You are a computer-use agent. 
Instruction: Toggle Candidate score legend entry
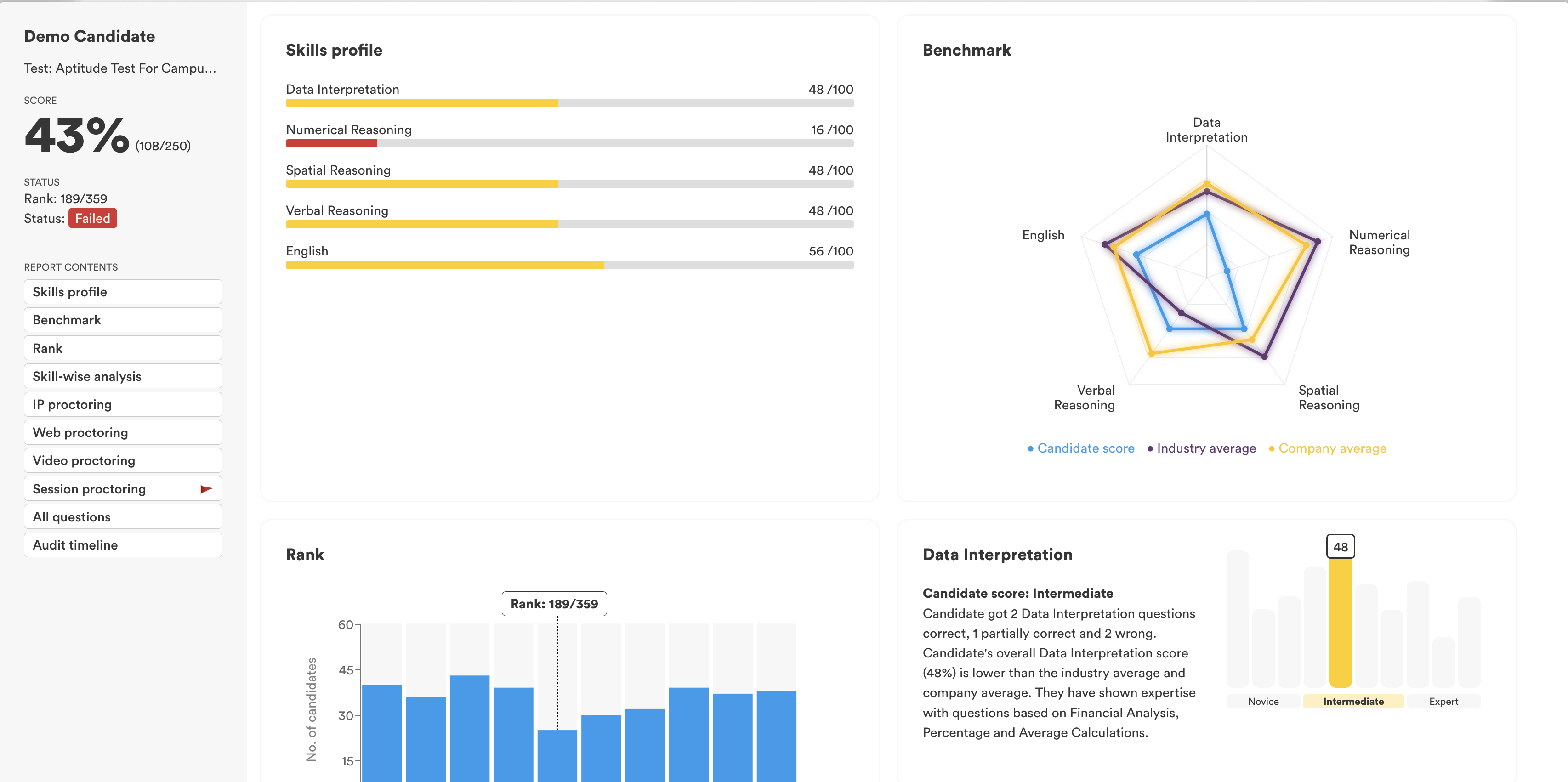[x=1081, y=448]
